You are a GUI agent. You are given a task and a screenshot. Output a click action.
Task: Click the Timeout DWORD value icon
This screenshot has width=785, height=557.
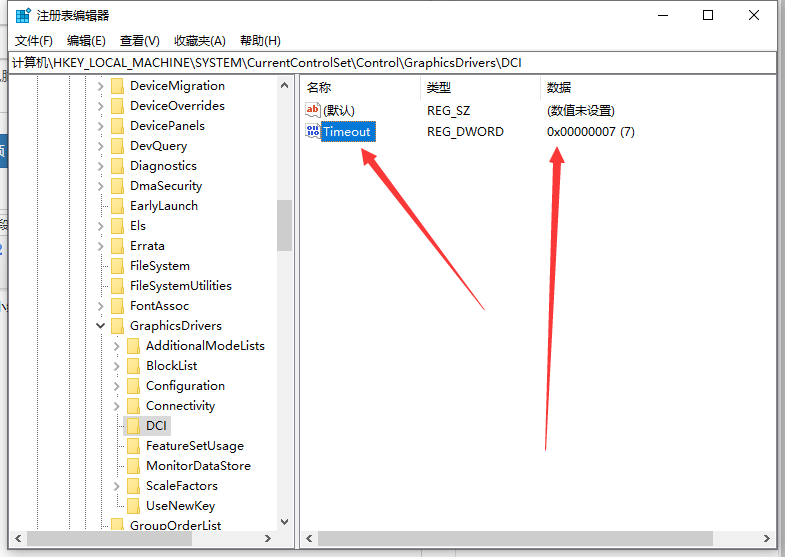pyautogui.click(x=313, y=131)
